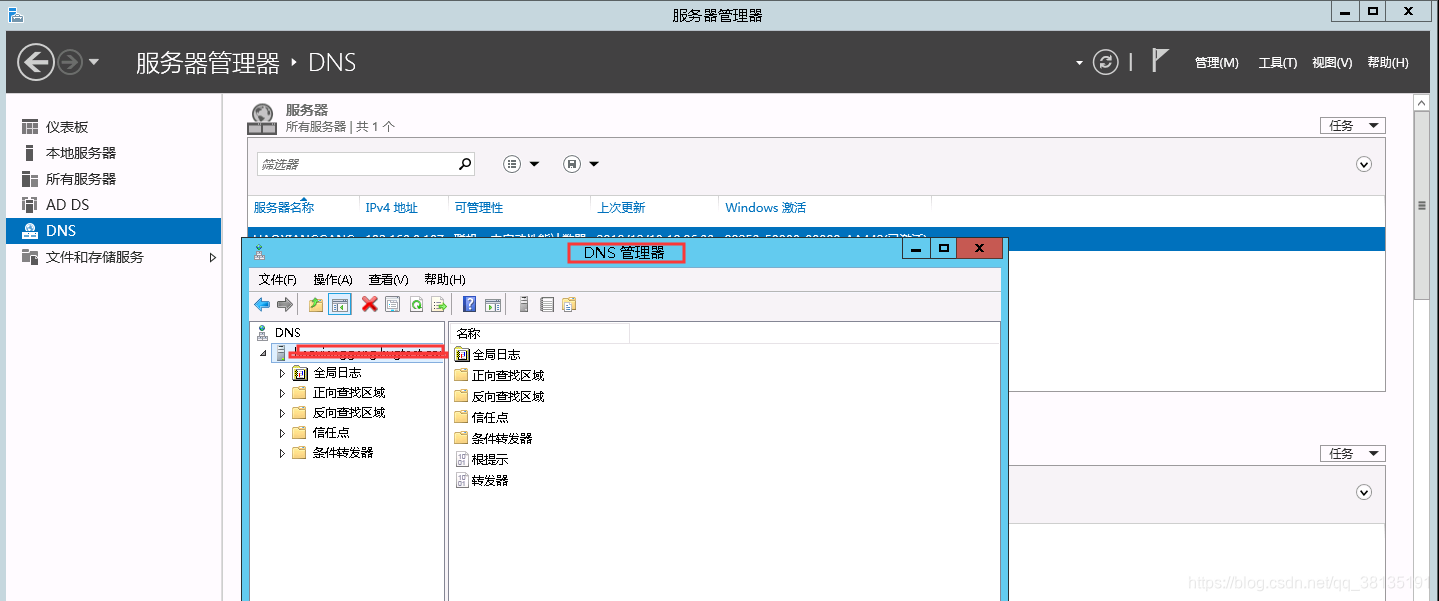The width and height of the screenshot is (1439, 601).
Task: Click the red X delete icon
Action: (x=369, y=305)
